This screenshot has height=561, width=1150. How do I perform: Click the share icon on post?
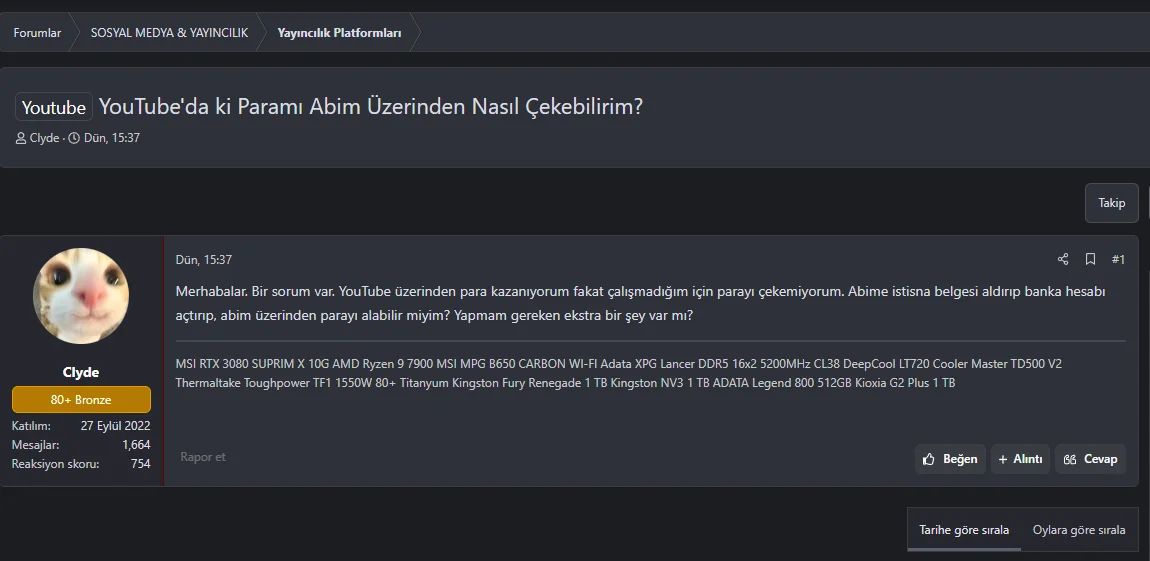tap(1063, 260)
